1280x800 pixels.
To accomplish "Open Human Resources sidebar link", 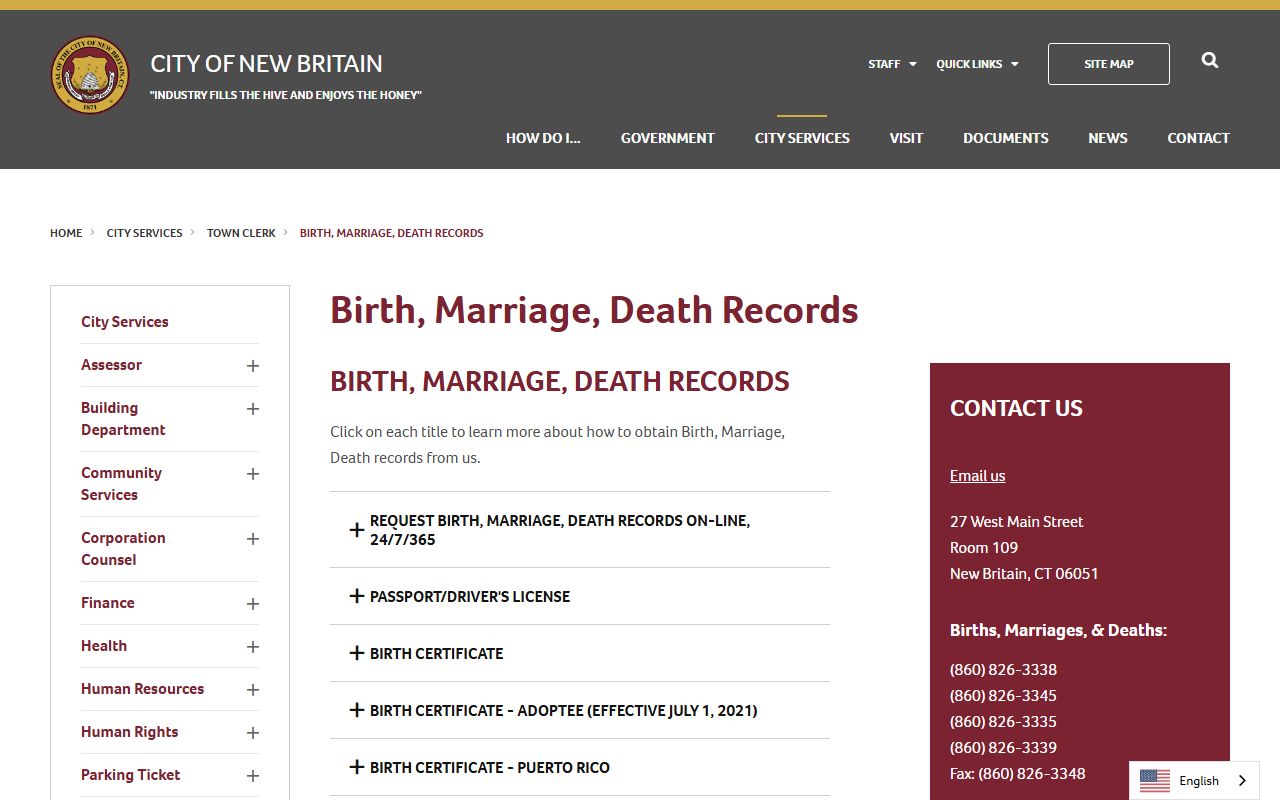I will [142, 689].
